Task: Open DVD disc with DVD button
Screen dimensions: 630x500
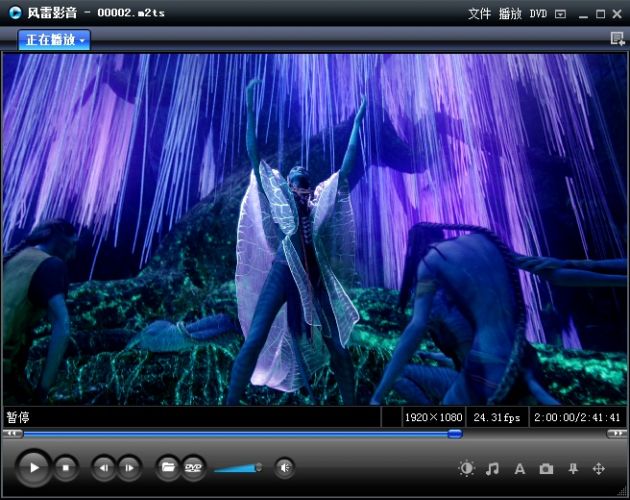Action: point(193,467)
